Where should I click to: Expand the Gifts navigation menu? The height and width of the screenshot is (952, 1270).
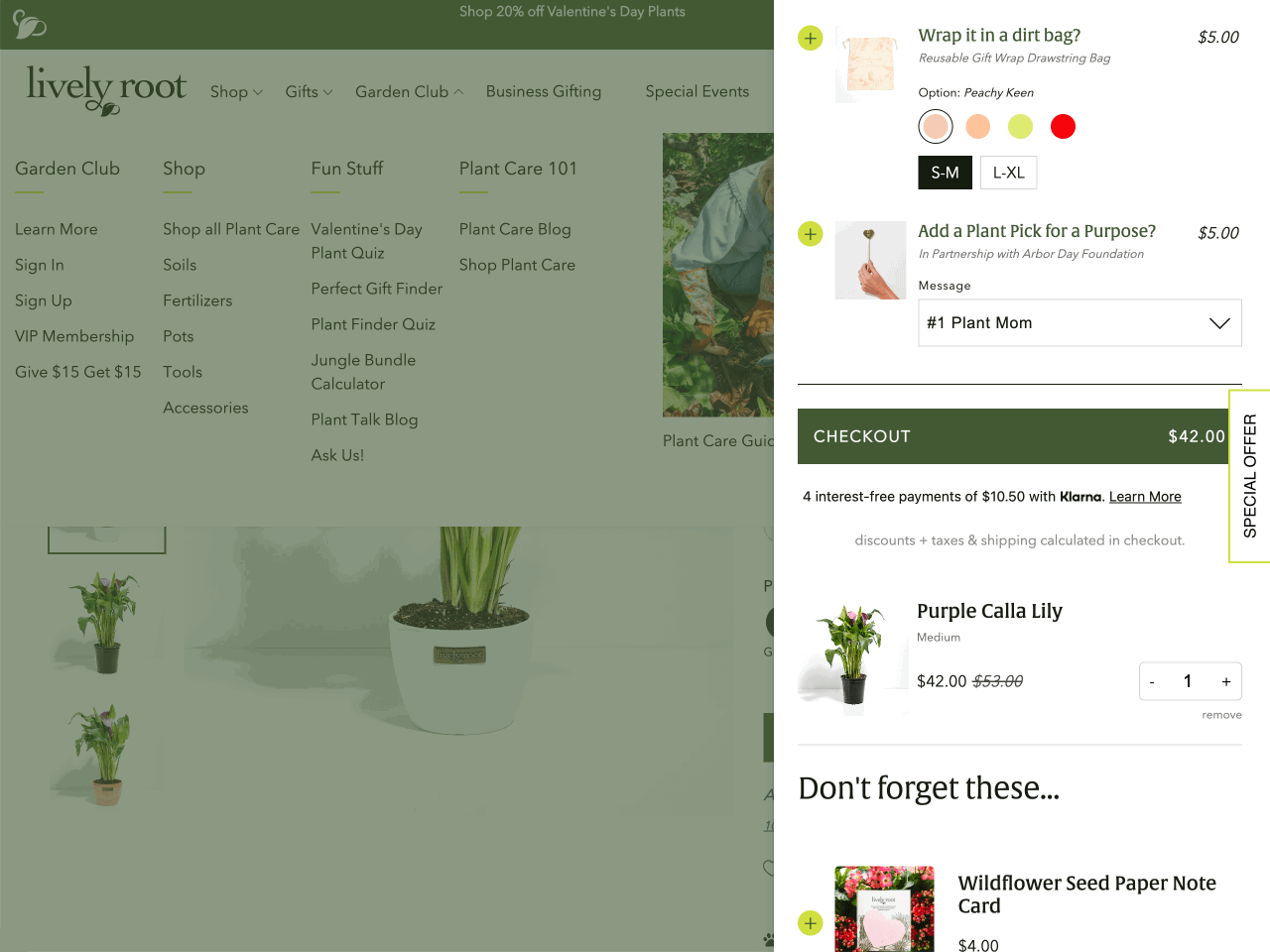pyautogui.click(x=309, y=92)
